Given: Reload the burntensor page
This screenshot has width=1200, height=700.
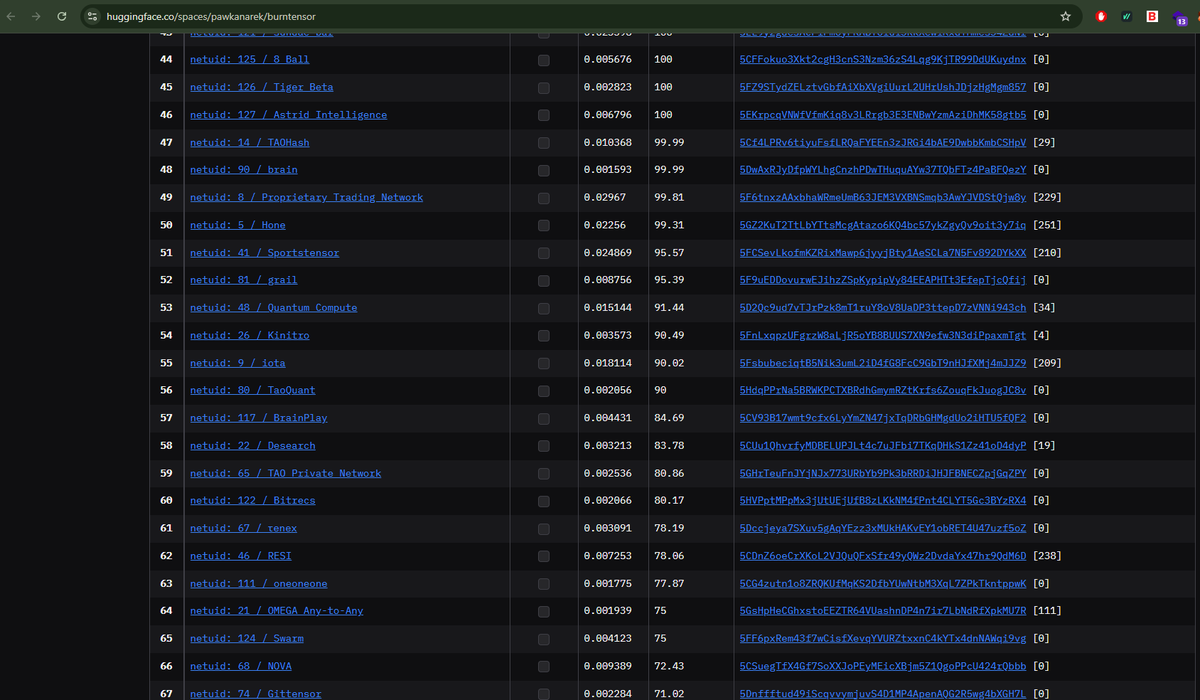Looking at the screenshot, I should coord(62,17).
